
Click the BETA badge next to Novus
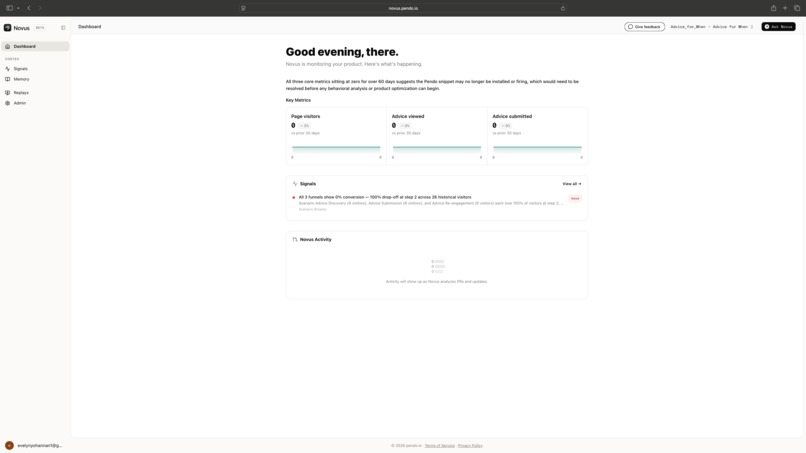[40, 28]
